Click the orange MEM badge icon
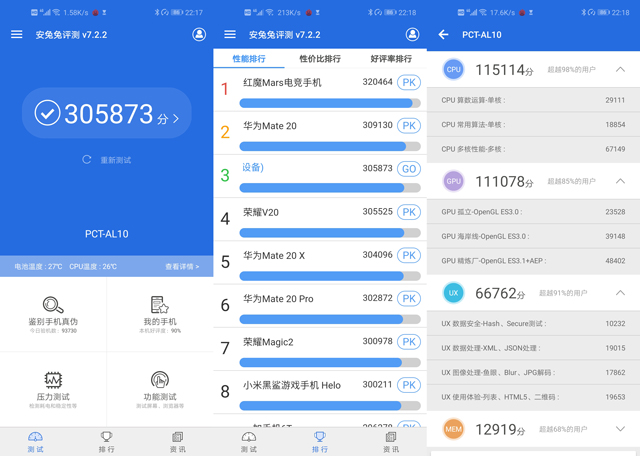The width and height of the screenshot is (640, 456). 453,429
